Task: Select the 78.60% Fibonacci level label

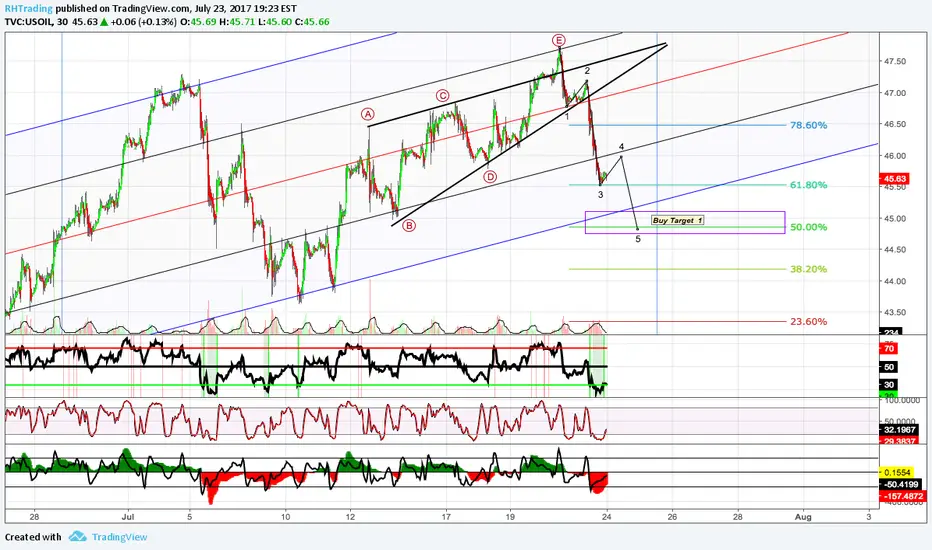Action: point(808,125)
